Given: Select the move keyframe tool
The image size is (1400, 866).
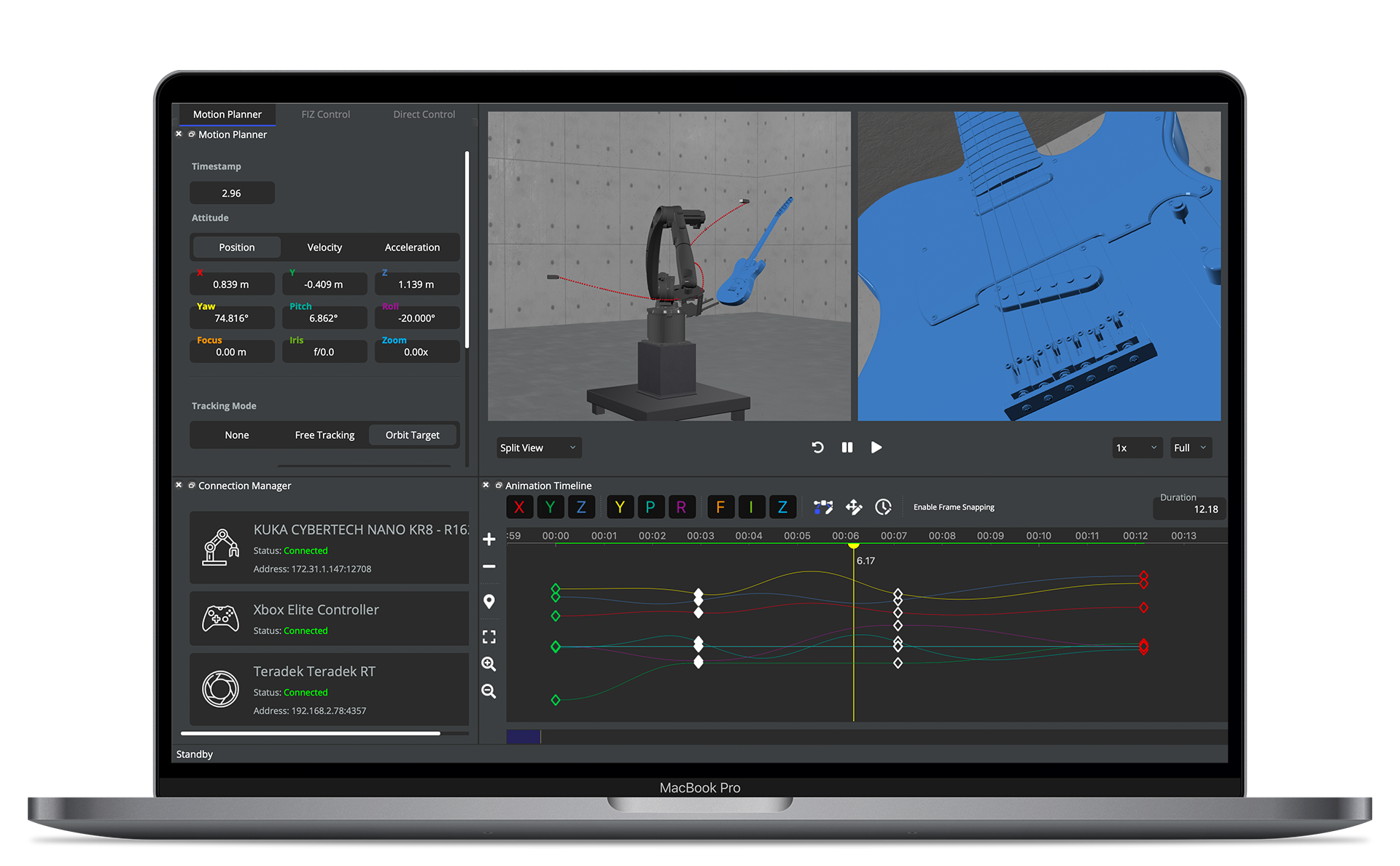Looking at the screenshot, I should coord(853,507).
